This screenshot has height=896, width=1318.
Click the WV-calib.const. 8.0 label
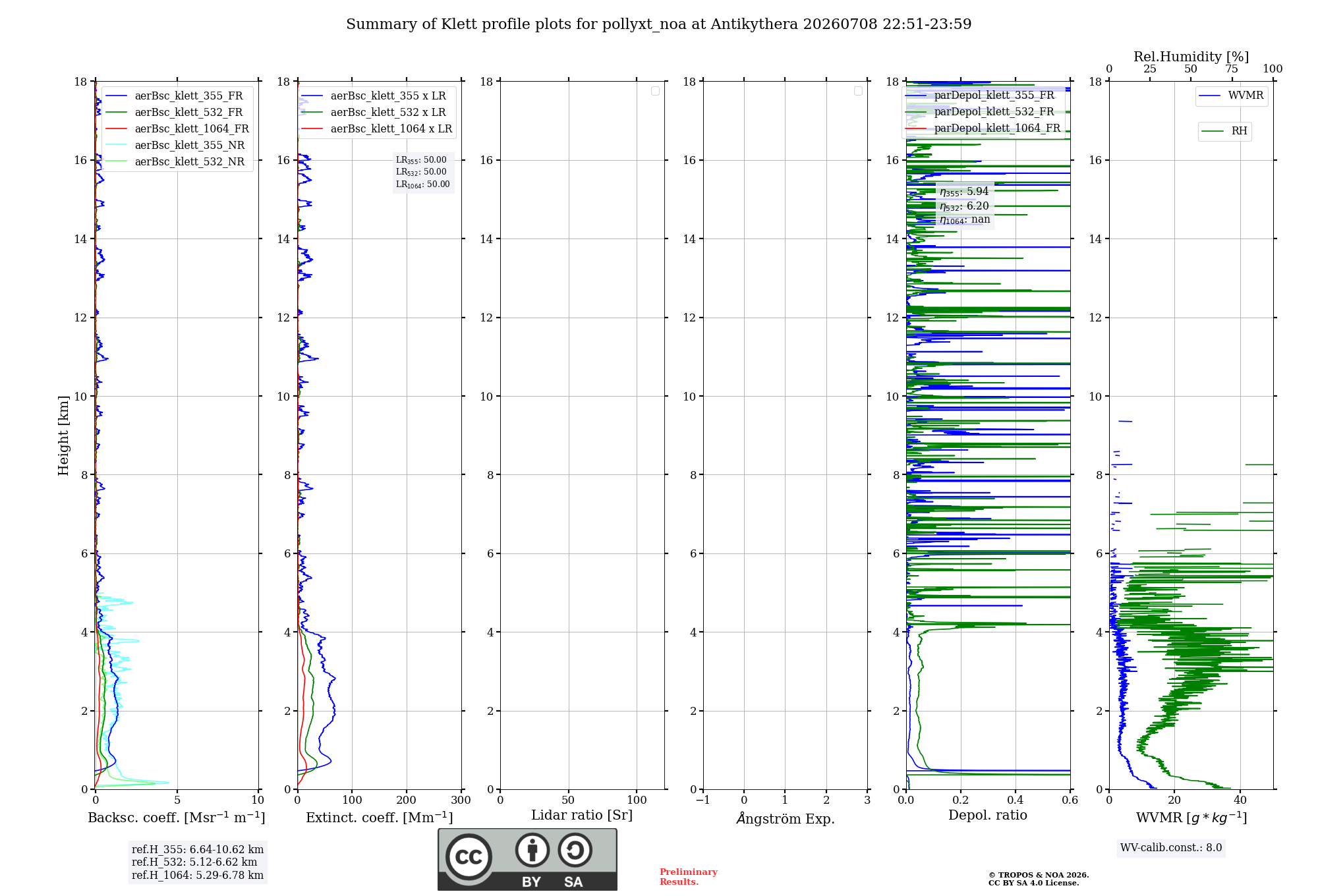pyautogui.click(x=1171, y=848)
